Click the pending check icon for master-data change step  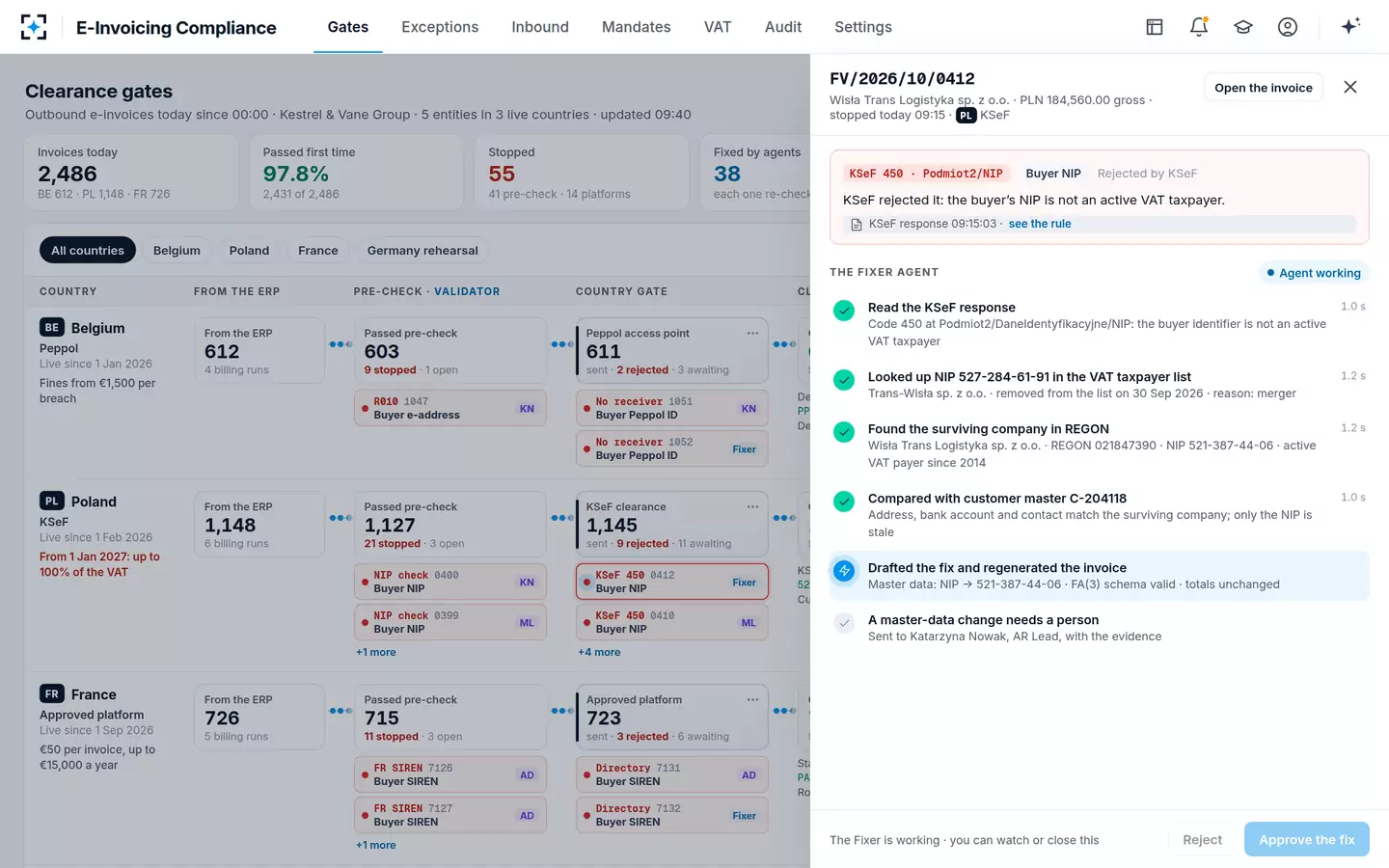tap(844, 622)
